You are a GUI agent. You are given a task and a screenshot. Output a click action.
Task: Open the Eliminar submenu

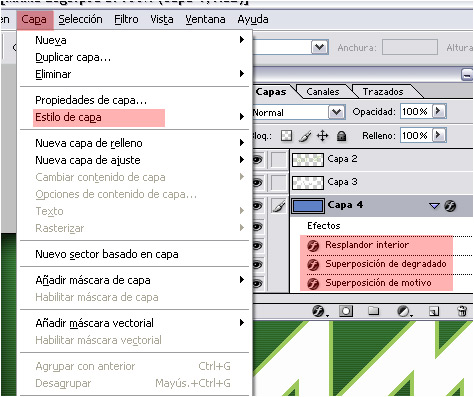coord(135,74)
